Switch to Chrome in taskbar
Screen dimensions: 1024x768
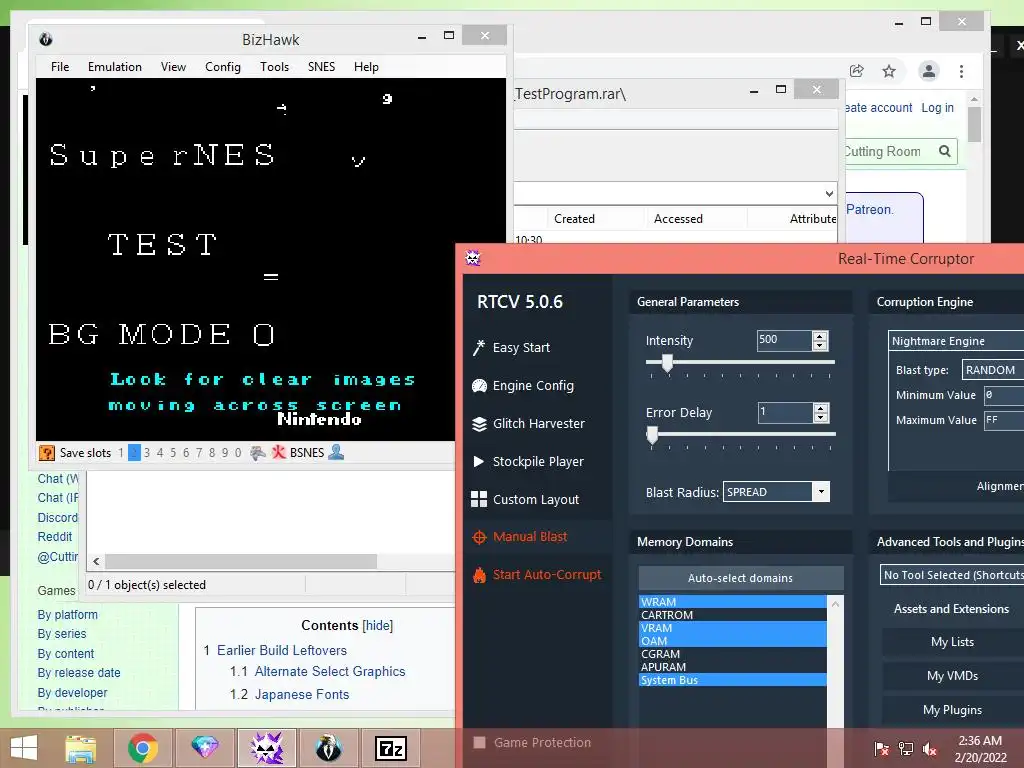pyautogui.click(x=143, y=748)
